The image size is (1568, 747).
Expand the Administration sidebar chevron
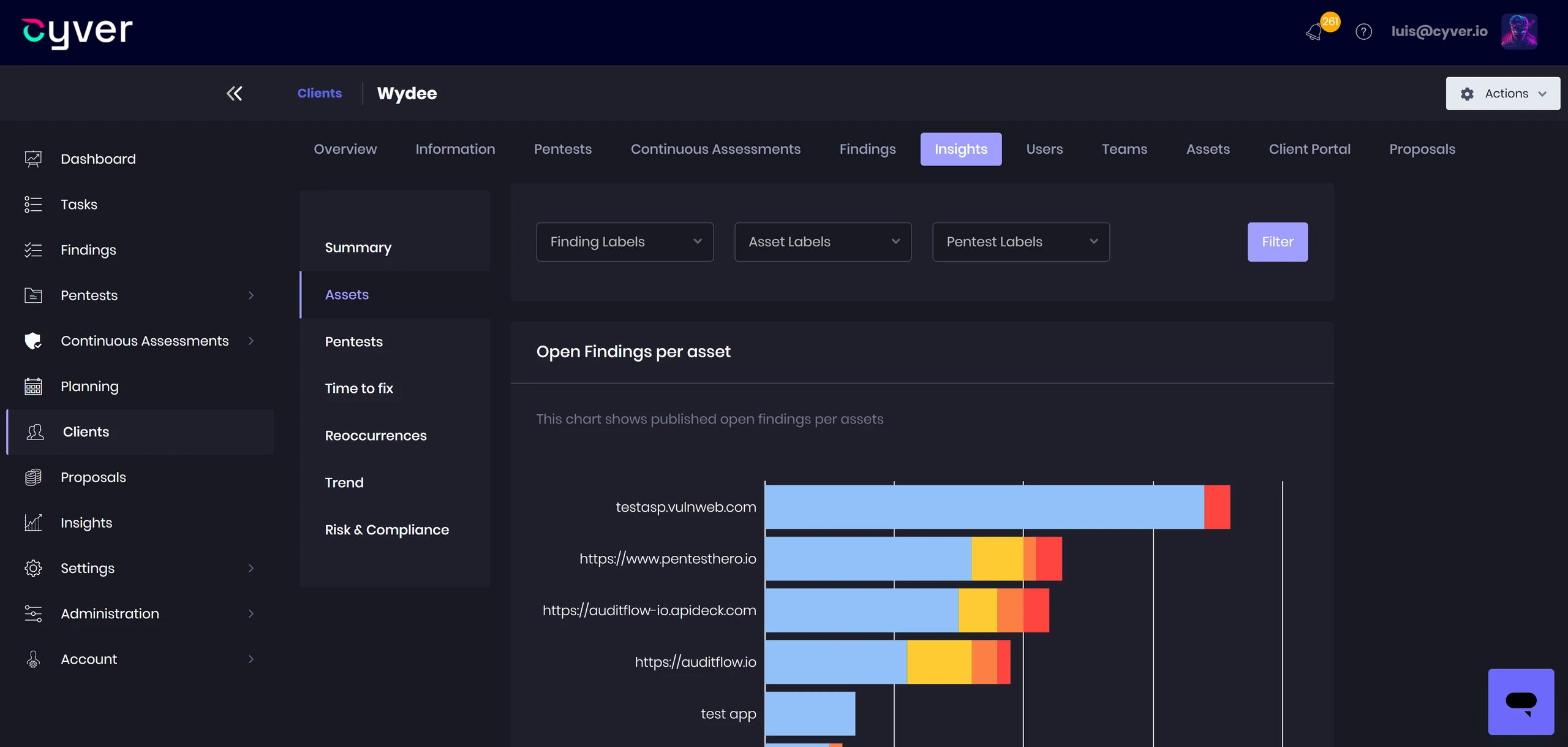coord(251,613)
